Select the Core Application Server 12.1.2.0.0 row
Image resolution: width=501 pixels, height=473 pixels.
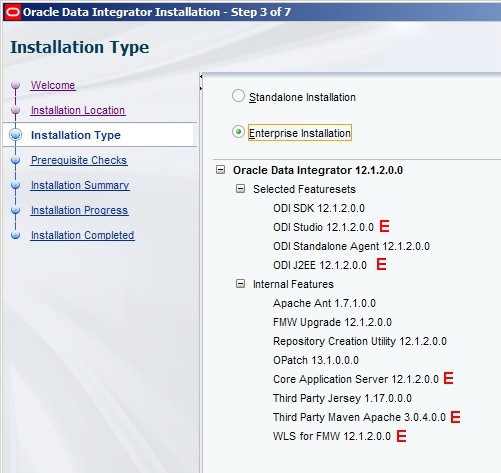coord(356,379)
